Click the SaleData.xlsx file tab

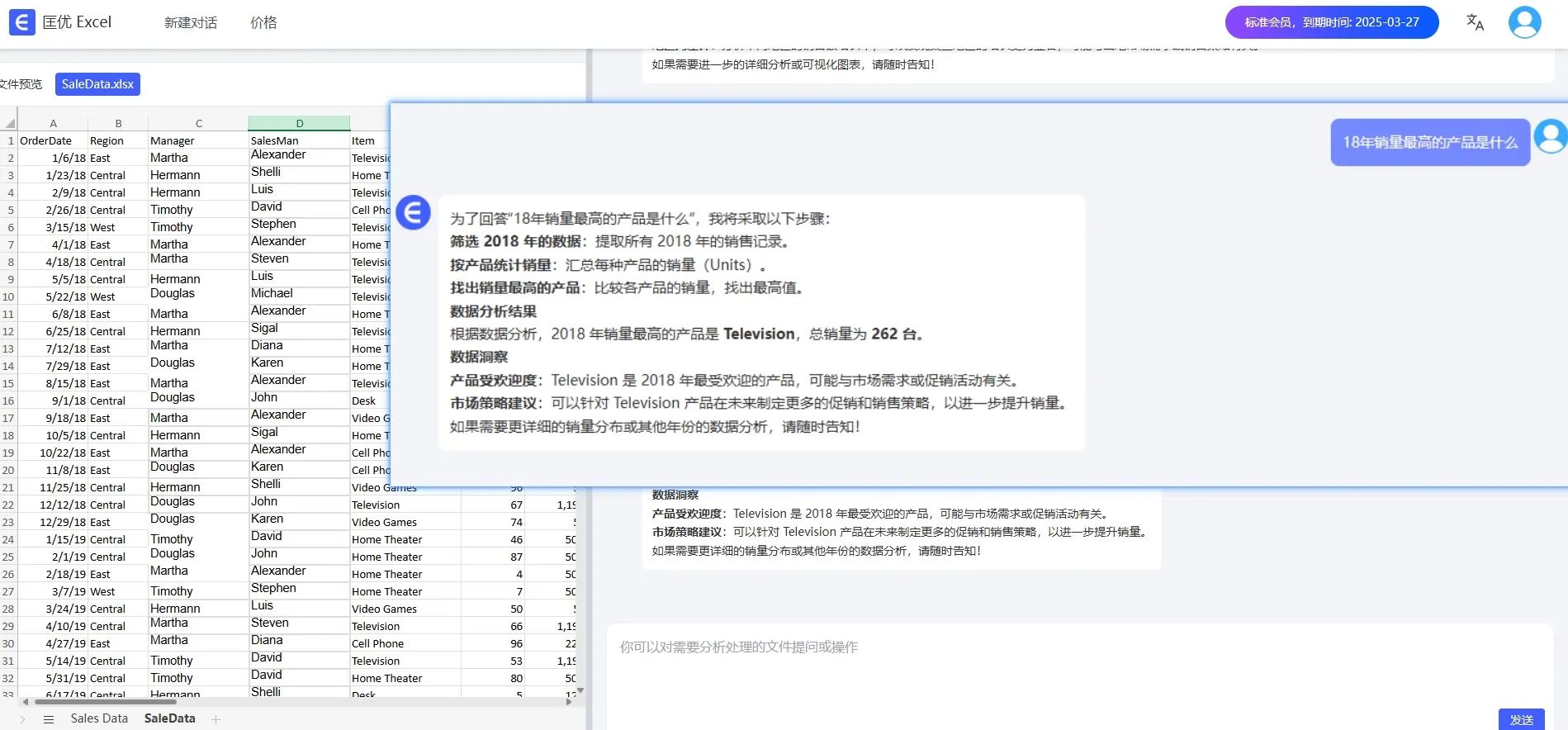coord(97,84)
